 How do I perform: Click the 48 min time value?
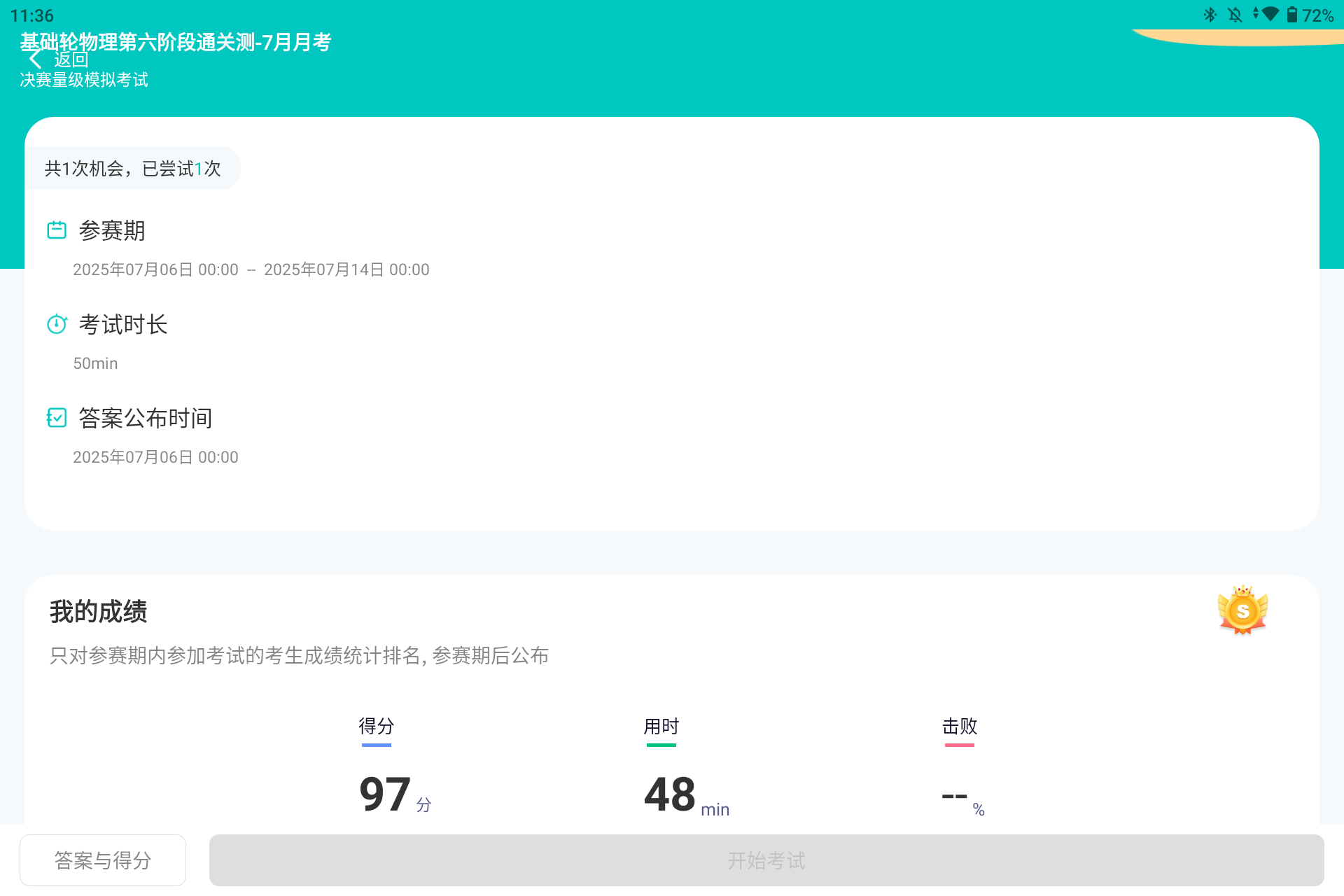tap(687, 796)
